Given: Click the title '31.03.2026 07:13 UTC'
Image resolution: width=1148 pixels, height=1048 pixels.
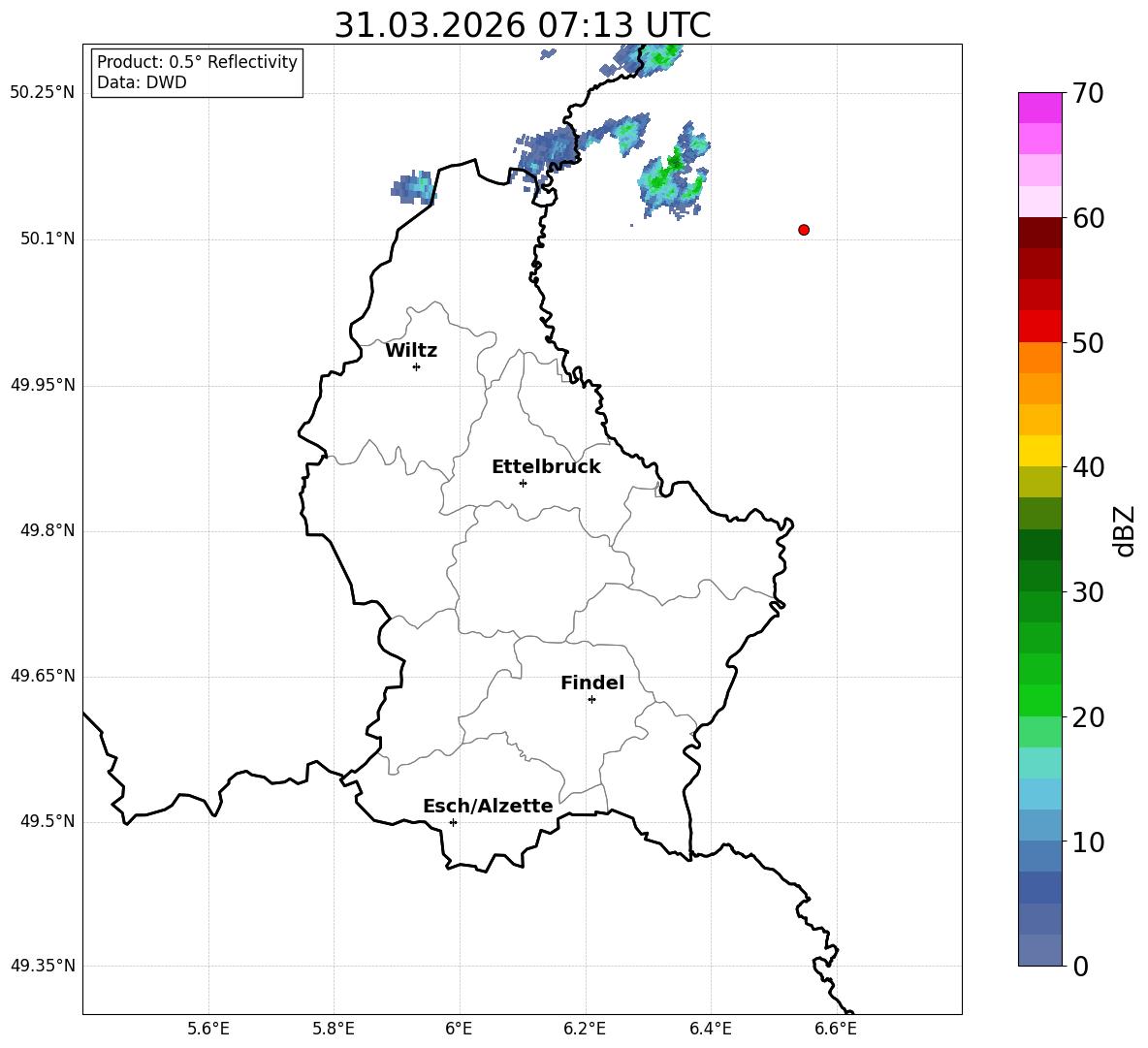Looking at the screenshot, I should (523, 25).
